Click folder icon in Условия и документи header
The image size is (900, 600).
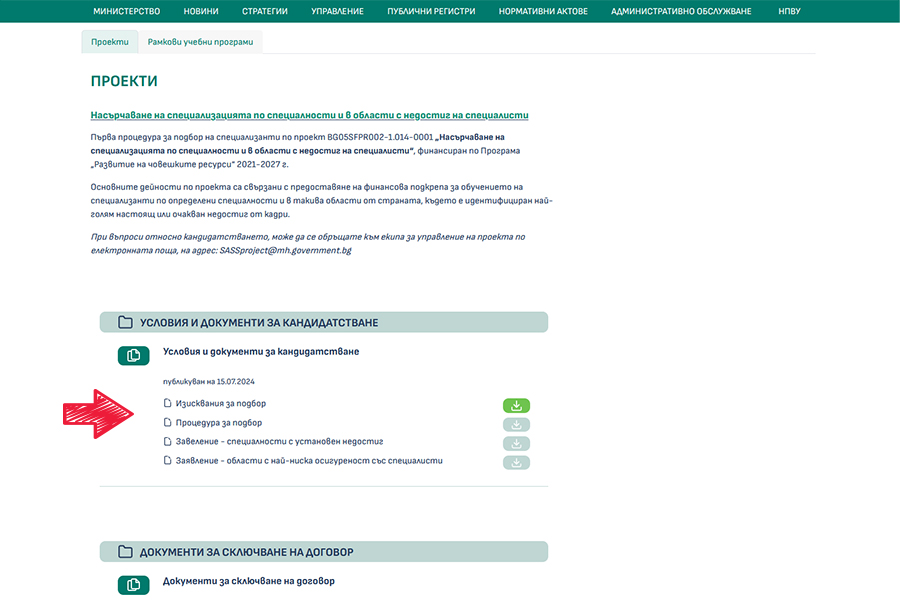coord(125,322)
